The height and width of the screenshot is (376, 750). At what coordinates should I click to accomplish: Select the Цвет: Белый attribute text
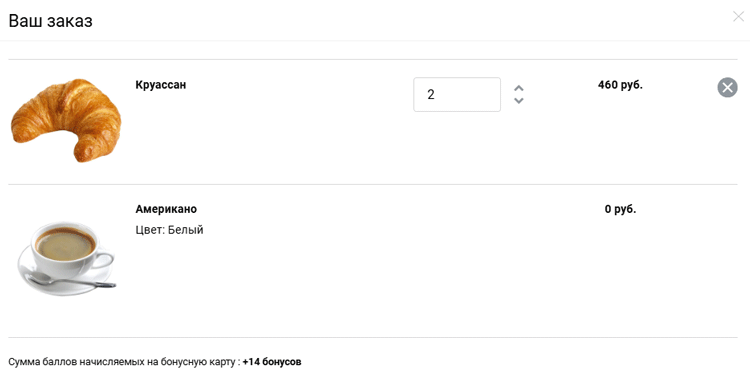169,230
